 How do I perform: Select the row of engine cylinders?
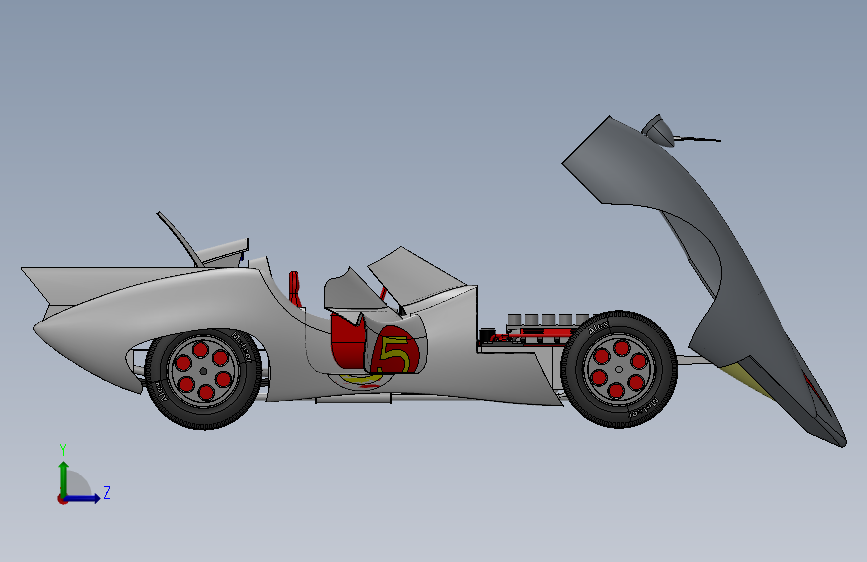click(x=549, y=320)
